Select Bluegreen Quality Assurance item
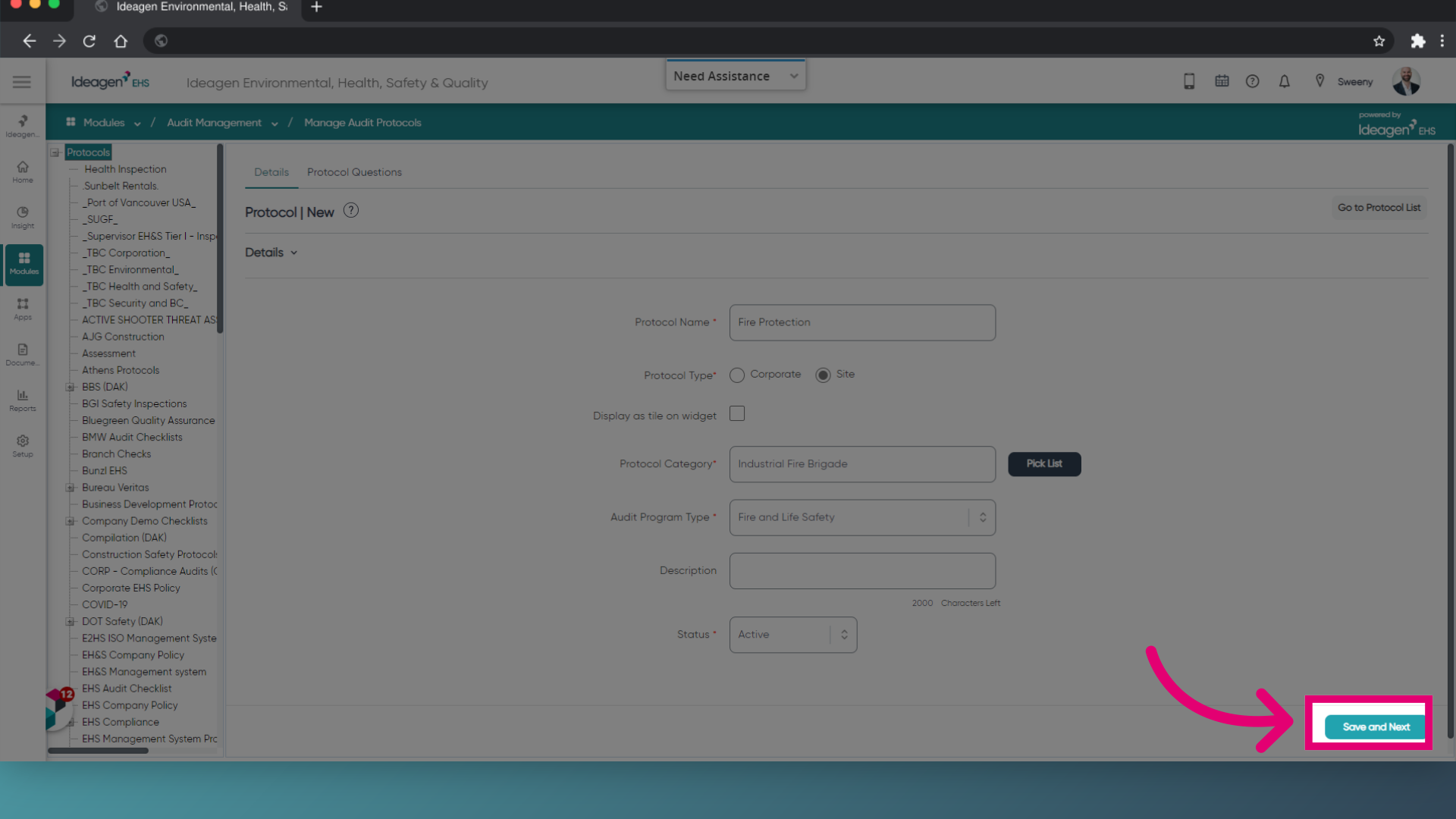 point(148,420)
